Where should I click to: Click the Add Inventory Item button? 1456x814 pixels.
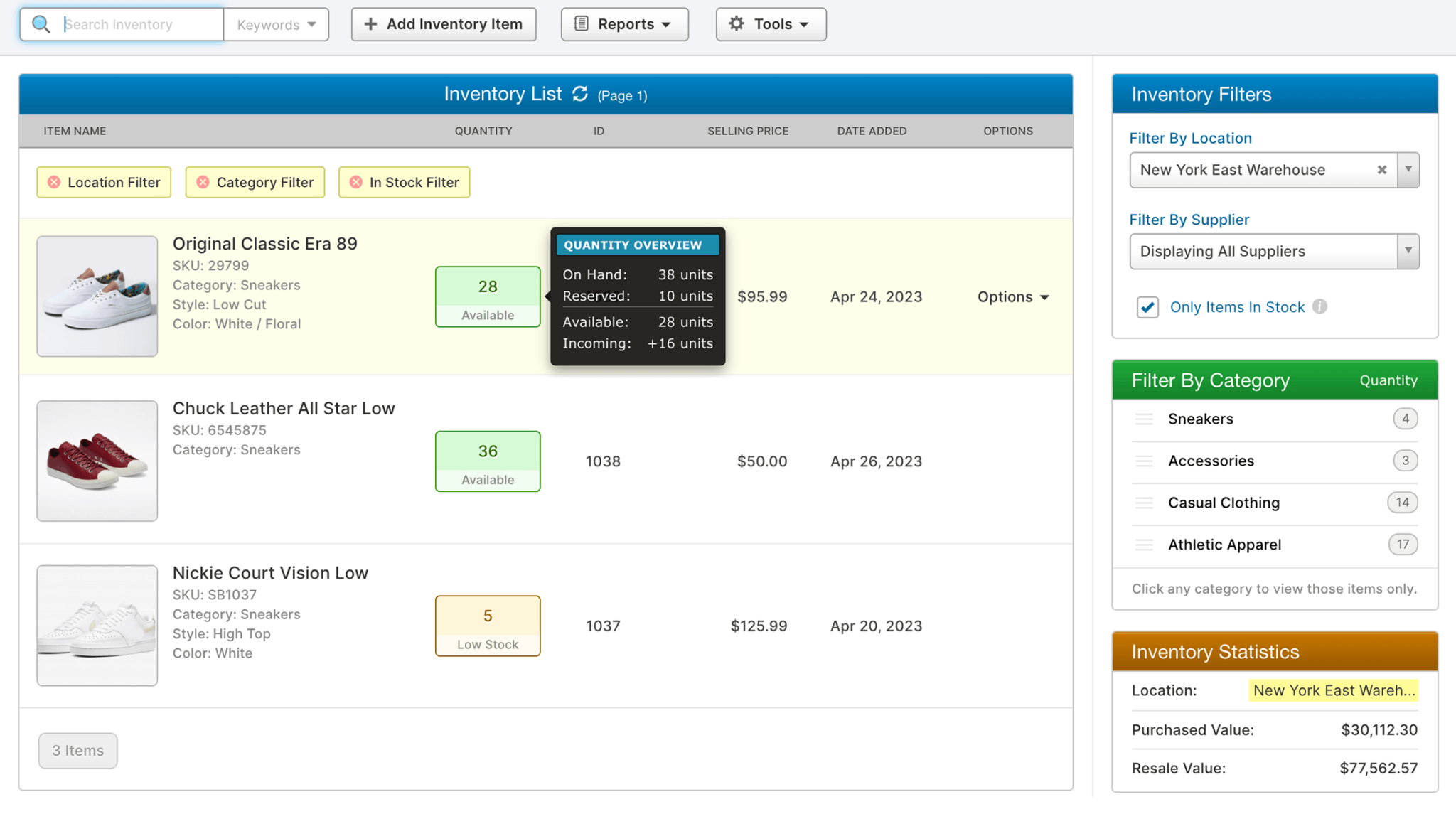(443, 23)
